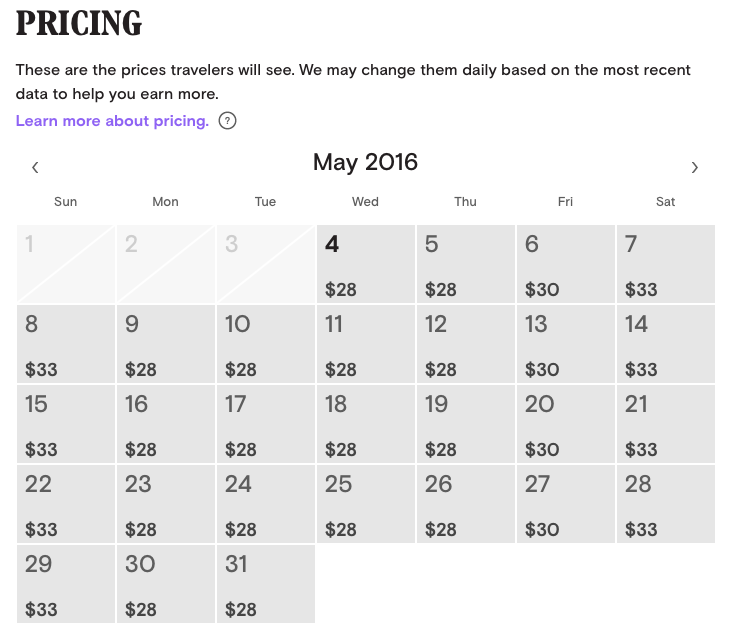Click the pricing help question mark icon
The height and width of the screenshot is (638, 736).
click(x=227, y=121)
